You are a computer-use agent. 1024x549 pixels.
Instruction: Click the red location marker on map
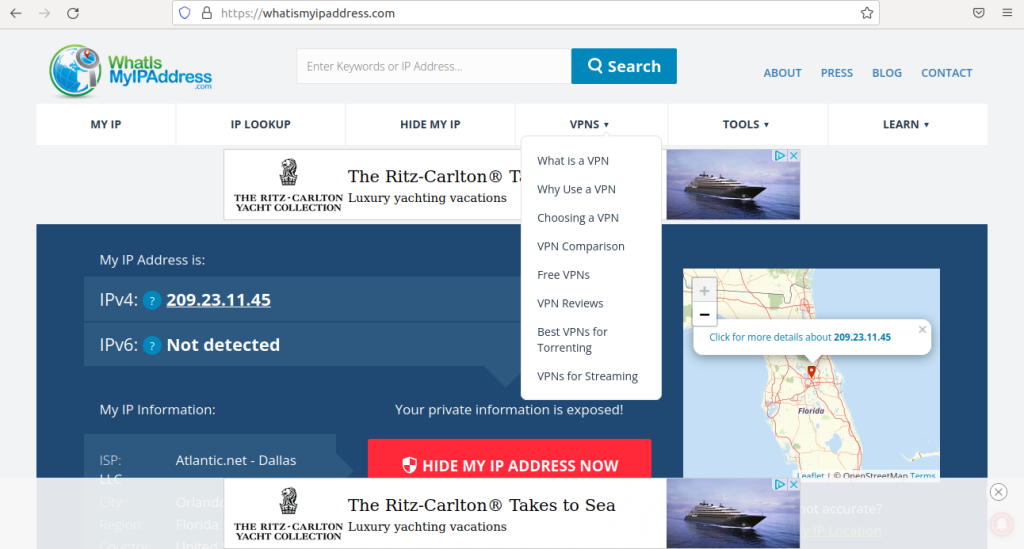pos(811,371)
